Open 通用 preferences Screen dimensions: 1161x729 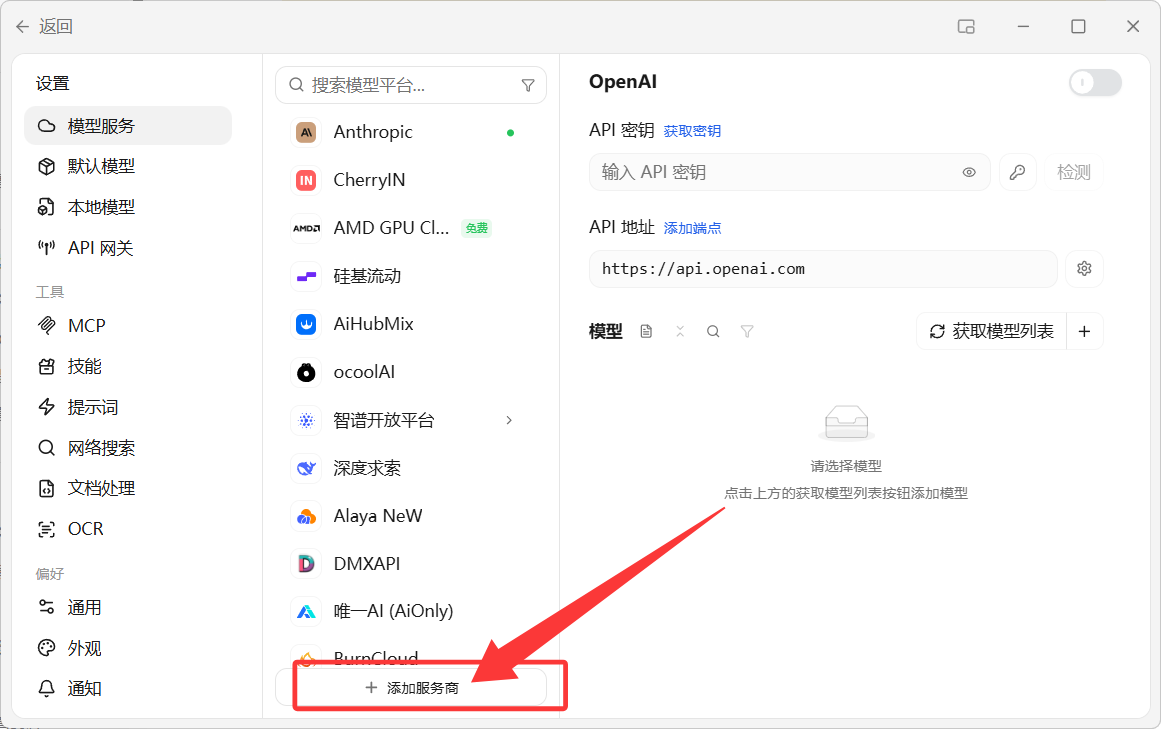click(x=128, y=608)
